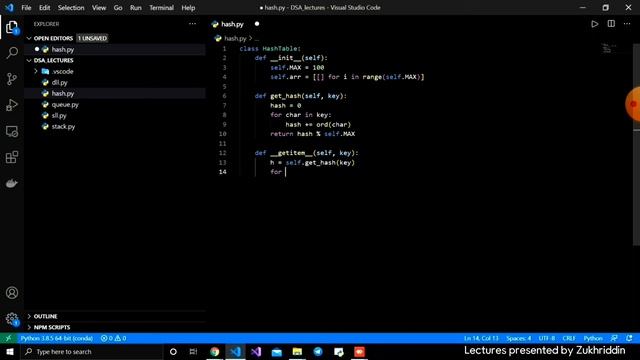Select hash.py under Open Editors
The width and height of the screenshot is (640, 360).
pos(63,49)
